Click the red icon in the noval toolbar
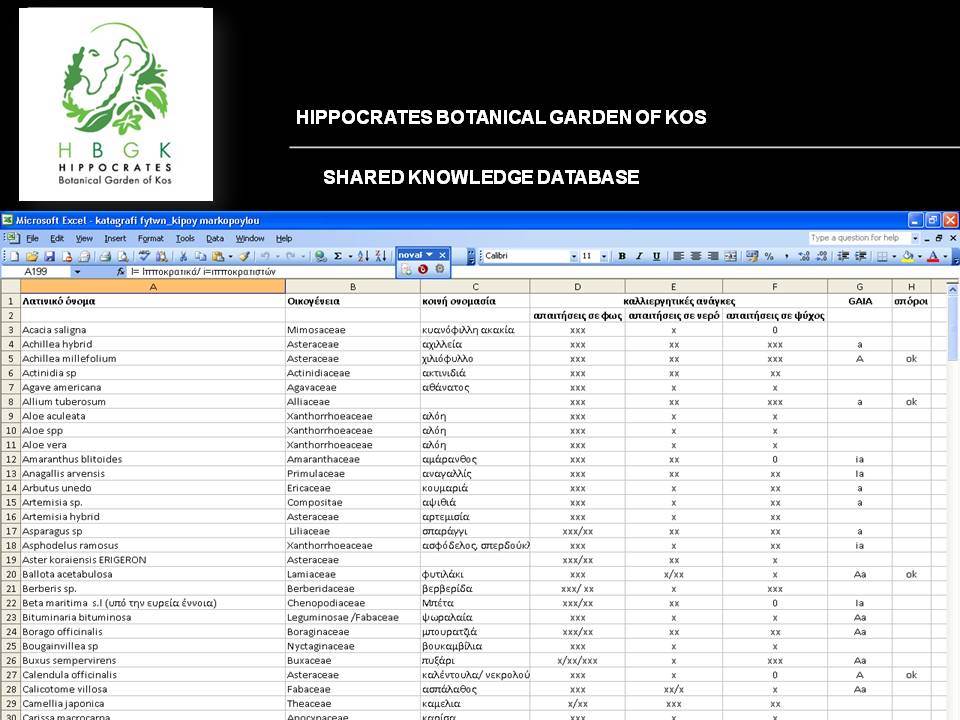The image size is (960, 720). pos(423,269)
